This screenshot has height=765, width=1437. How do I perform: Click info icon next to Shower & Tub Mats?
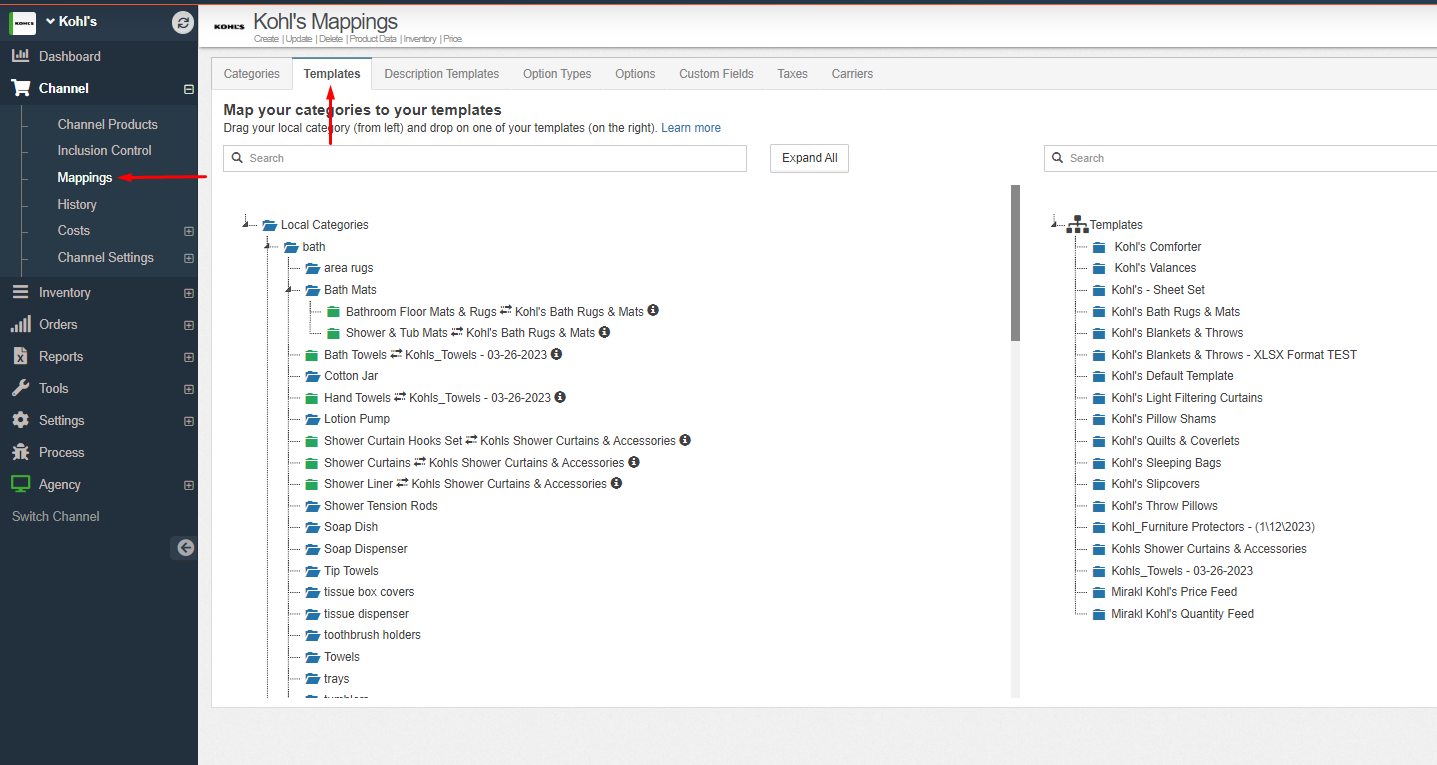[604, 332]
